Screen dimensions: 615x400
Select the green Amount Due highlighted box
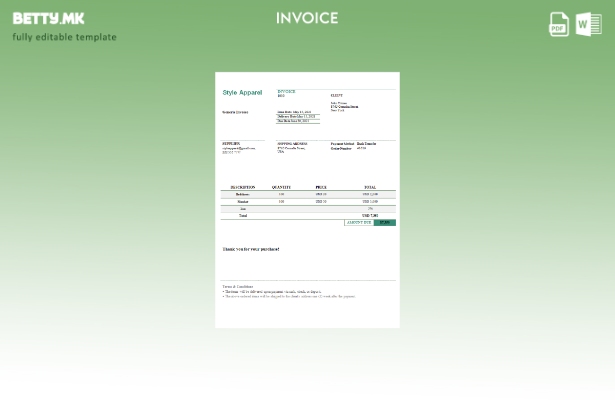pos(385,222)
